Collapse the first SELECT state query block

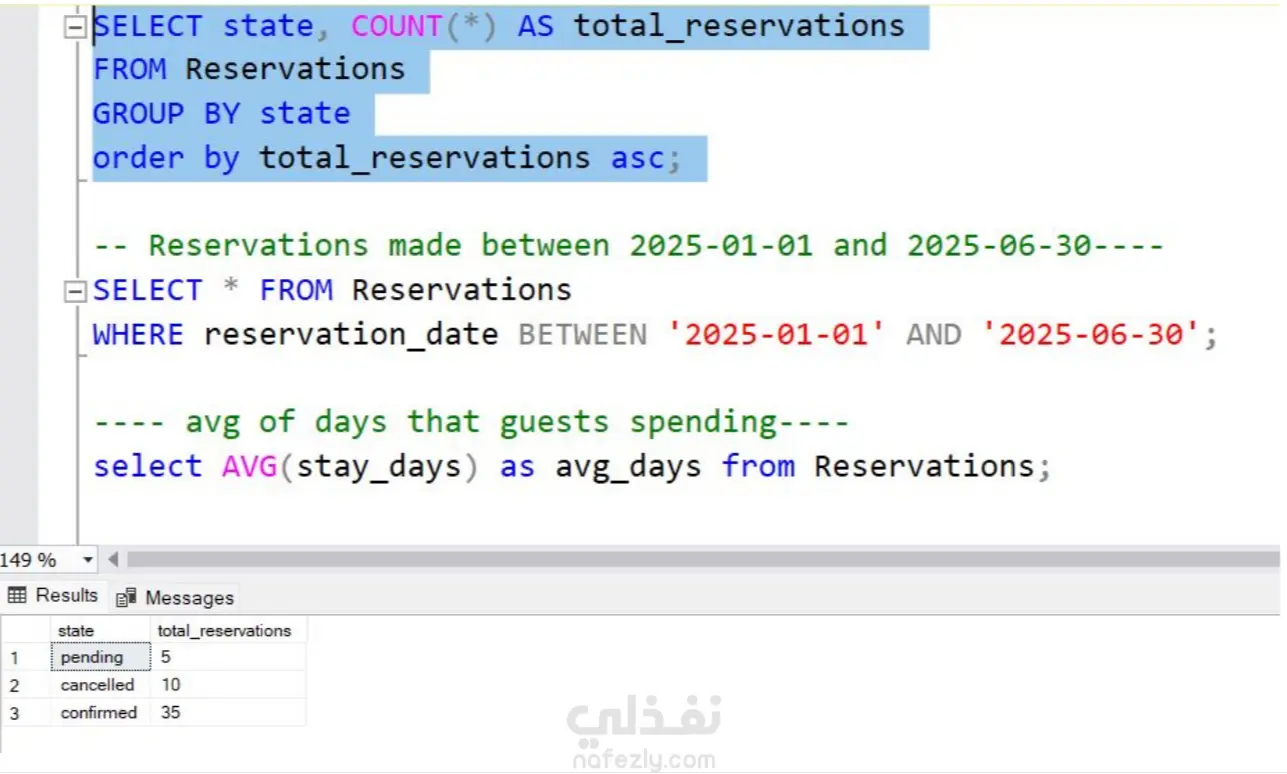(75, 27)
